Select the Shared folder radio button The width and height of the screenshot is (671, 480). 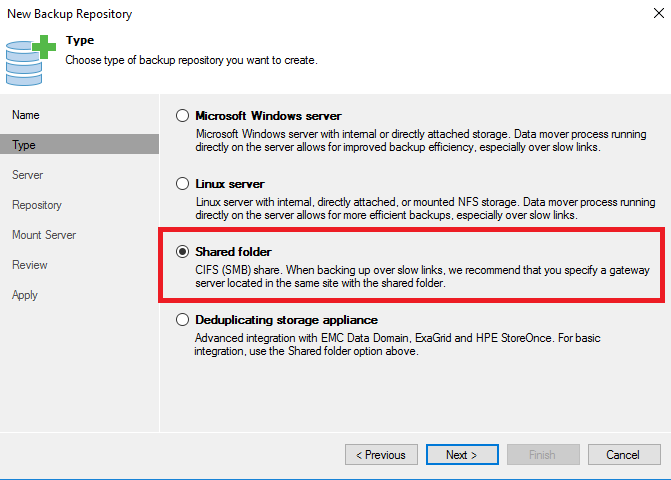tap(182, 252)
